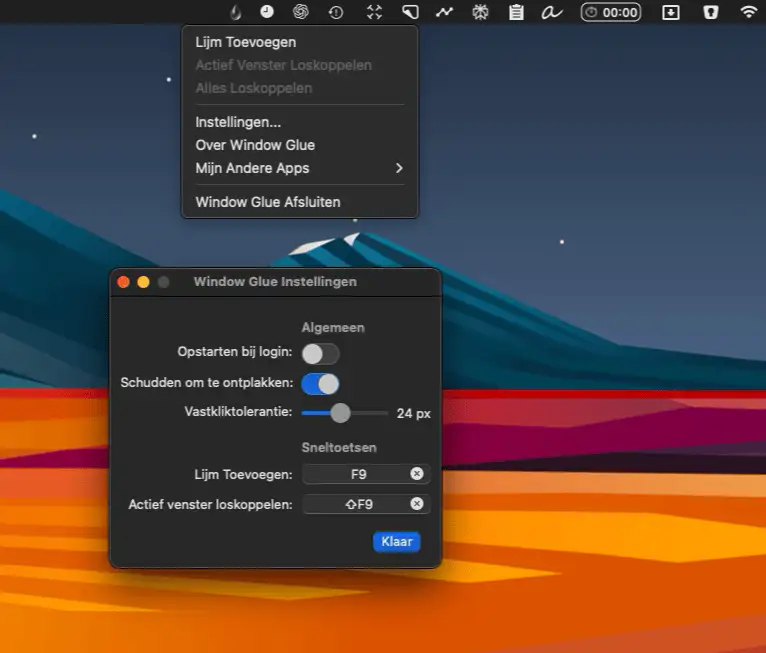Click the Schudden om te ontplakken label
Image resolution: width=766 pixels, height=653 pixels.
pos(207,382)
